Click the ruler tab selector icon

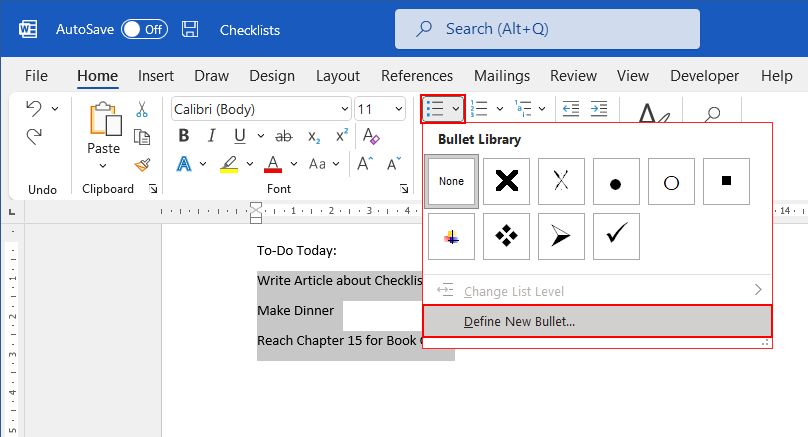(x=12, y=211)
